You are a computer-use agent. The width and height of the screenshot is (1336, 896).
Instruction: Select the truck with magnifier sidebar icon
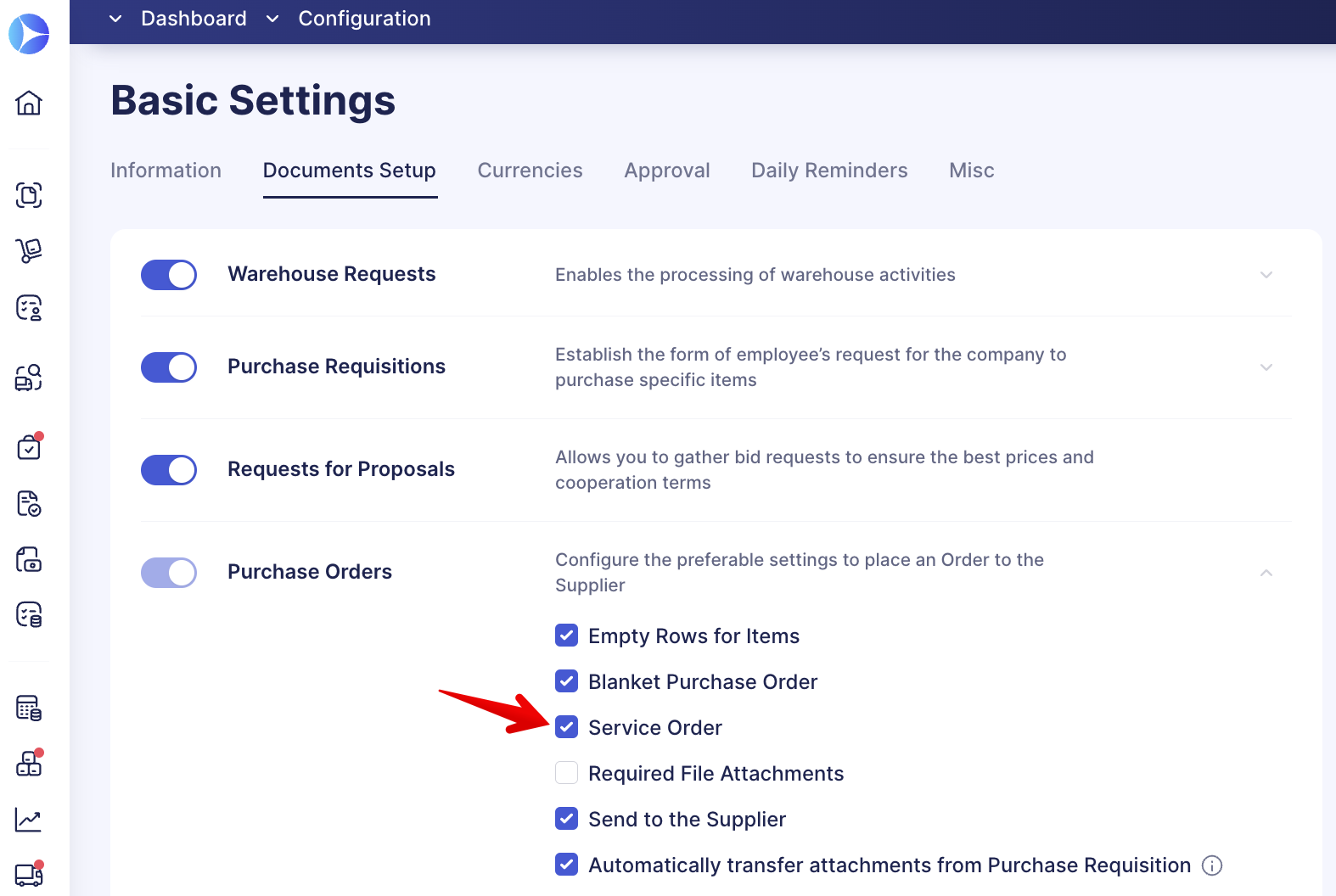coord(29,379)
